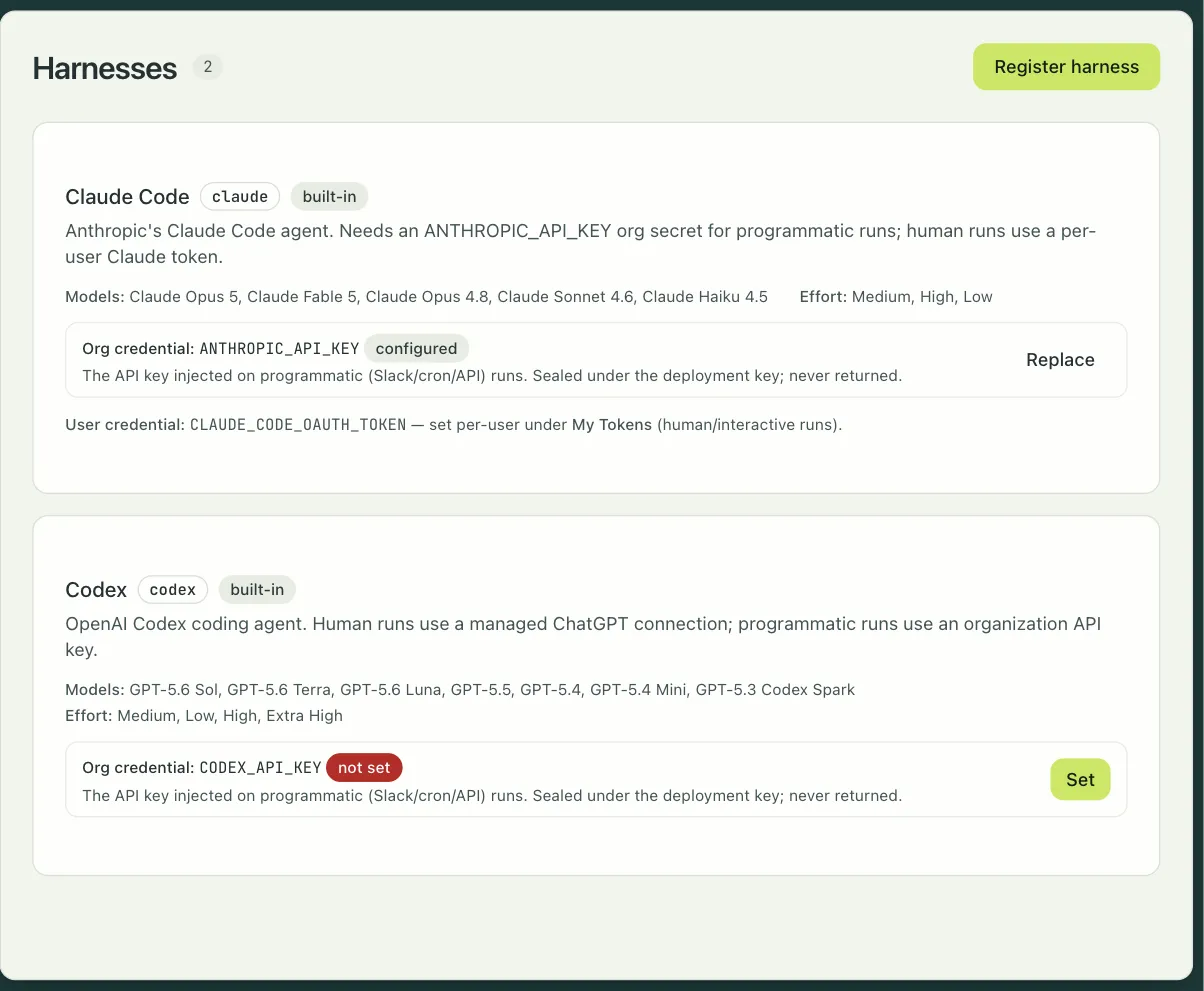Select the Codex harness title
This screenshot has height=991, width=1204.
(96, 590)
